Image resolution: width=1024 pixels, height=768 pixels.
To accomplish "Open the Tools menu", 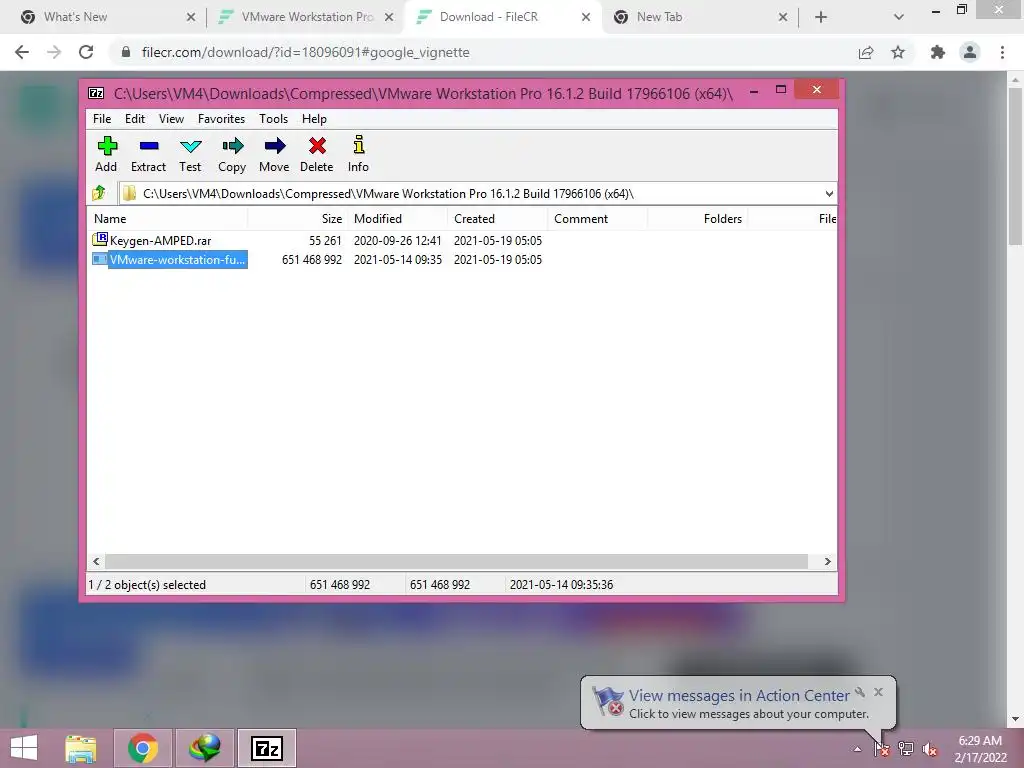I will coord(273,119).
